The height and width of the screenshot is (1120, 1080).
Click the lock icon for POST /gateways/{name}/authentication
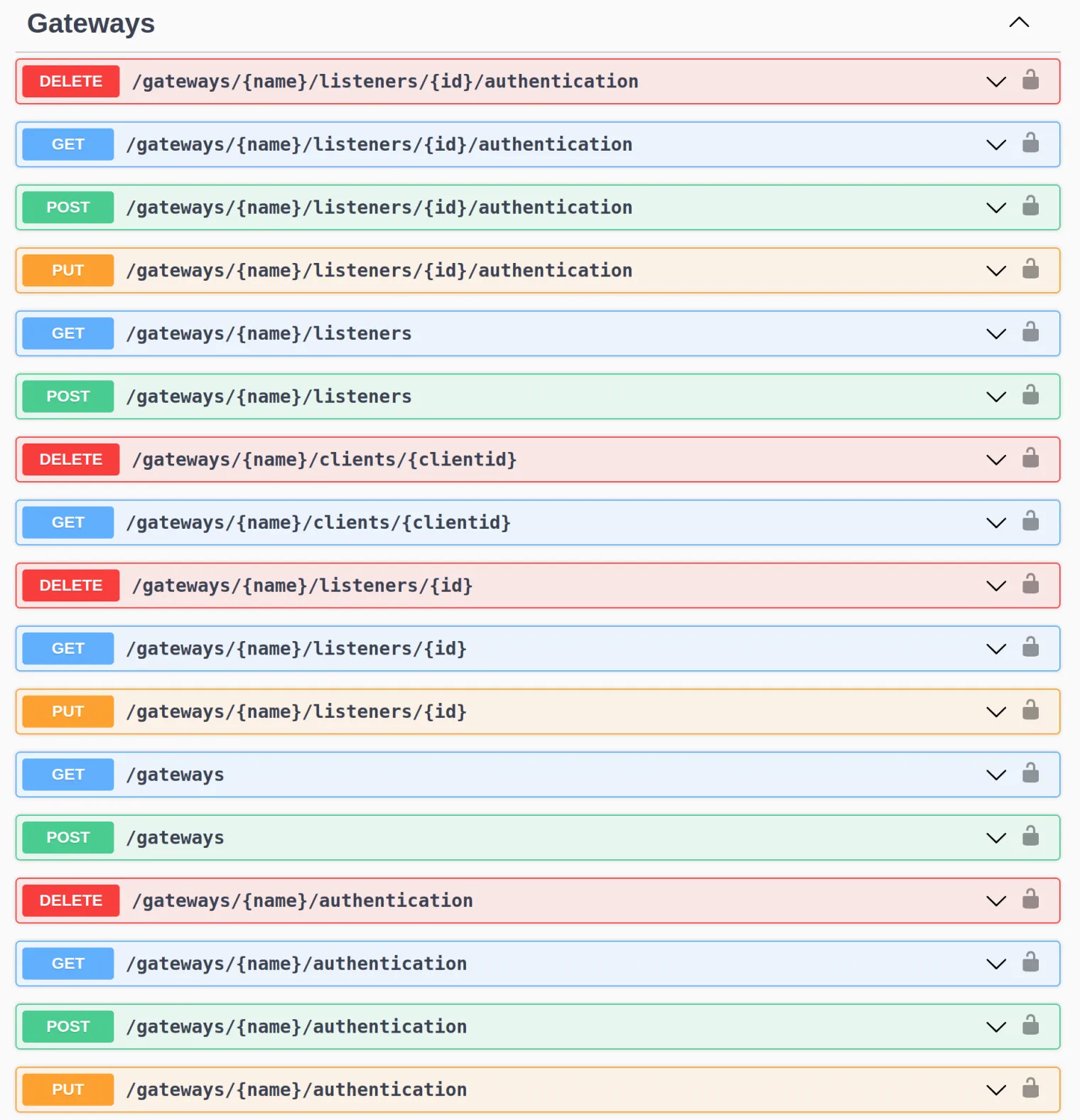pos(1030,1025)
